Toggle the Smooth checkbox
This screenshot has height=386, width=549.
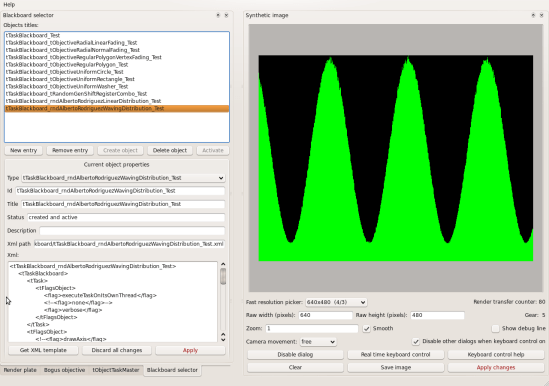pos(367,329)
